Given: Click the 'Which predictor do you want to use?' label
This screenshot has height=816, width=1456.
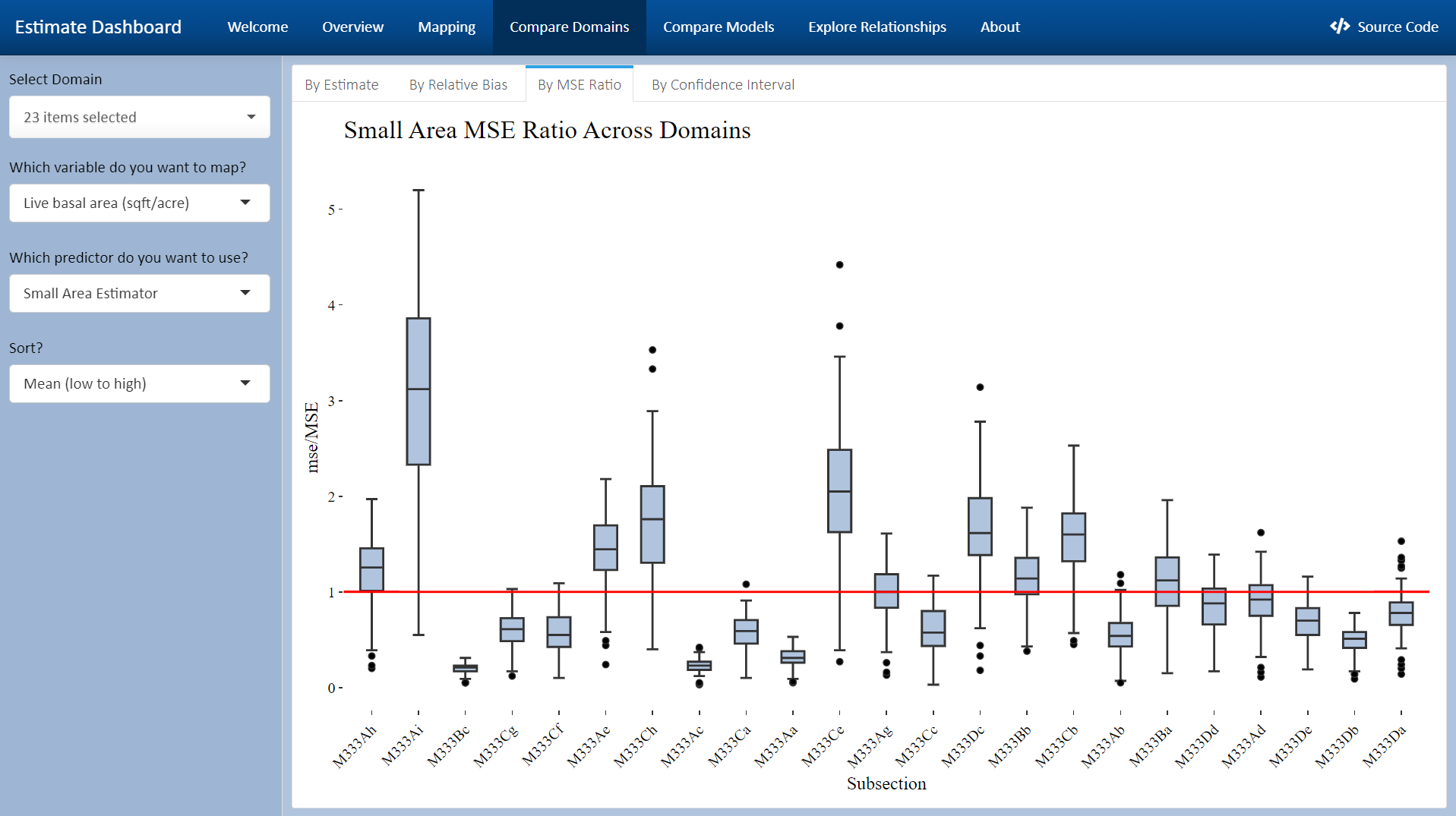Looking at the screenshot, I should (x=128, y=257).
